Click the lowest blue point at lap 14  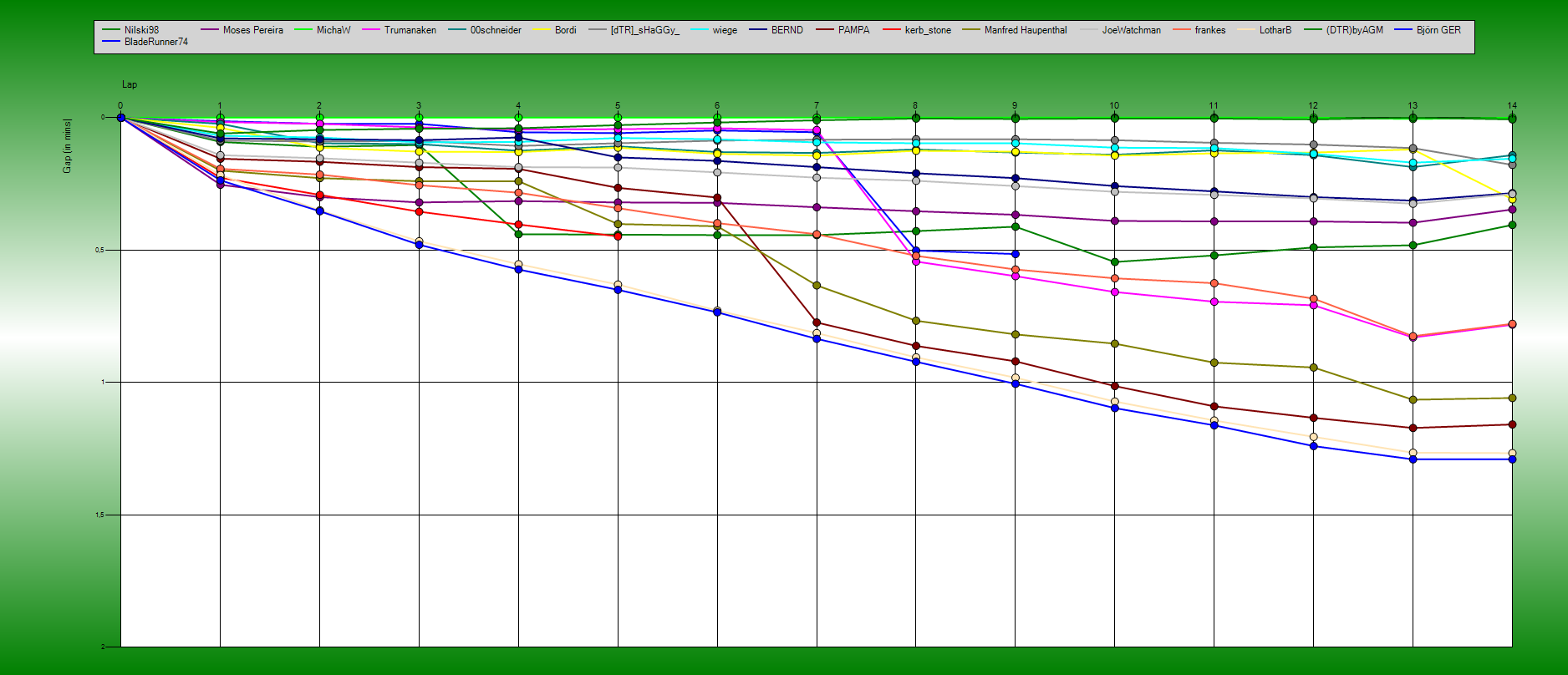point(1512,459)
